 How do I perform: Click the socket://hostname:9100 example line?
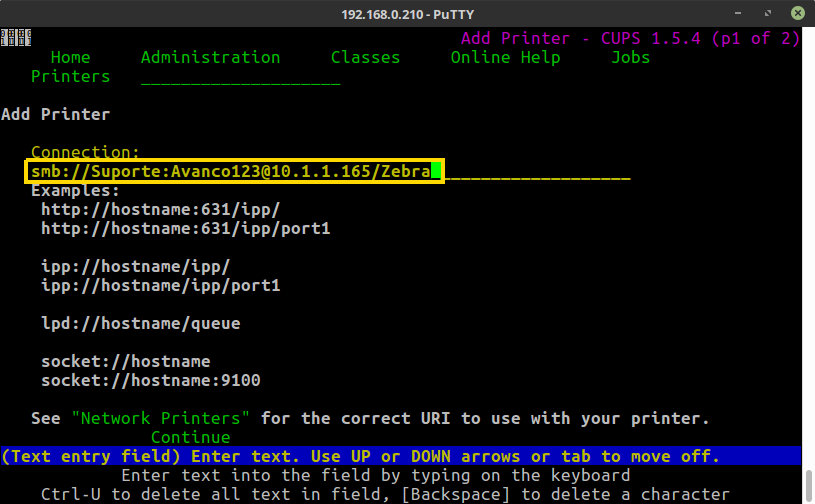[x=150, y=380]
